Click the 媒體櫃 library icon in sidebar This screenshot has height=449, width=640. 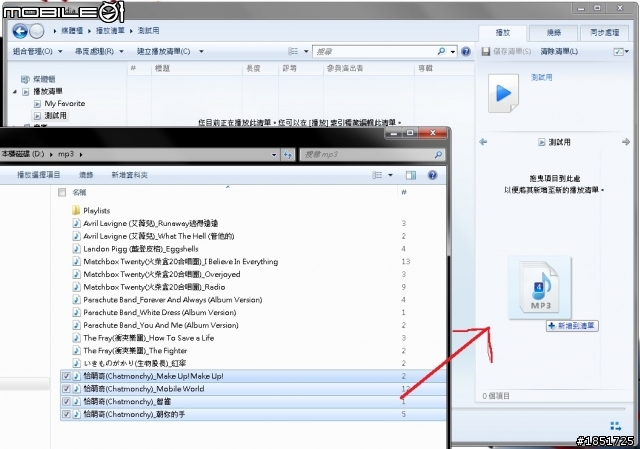(25, 79)
